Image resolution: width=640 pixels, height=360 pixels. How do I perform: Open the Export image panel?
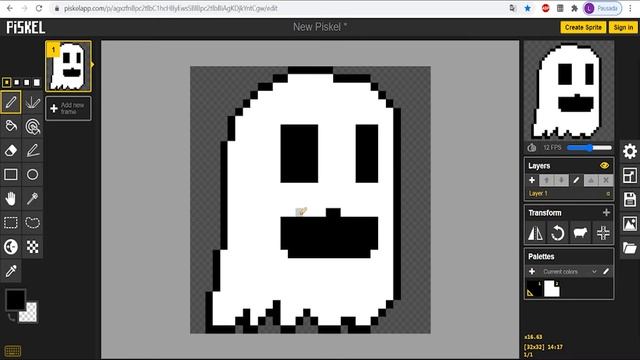[x=630, y=224]
